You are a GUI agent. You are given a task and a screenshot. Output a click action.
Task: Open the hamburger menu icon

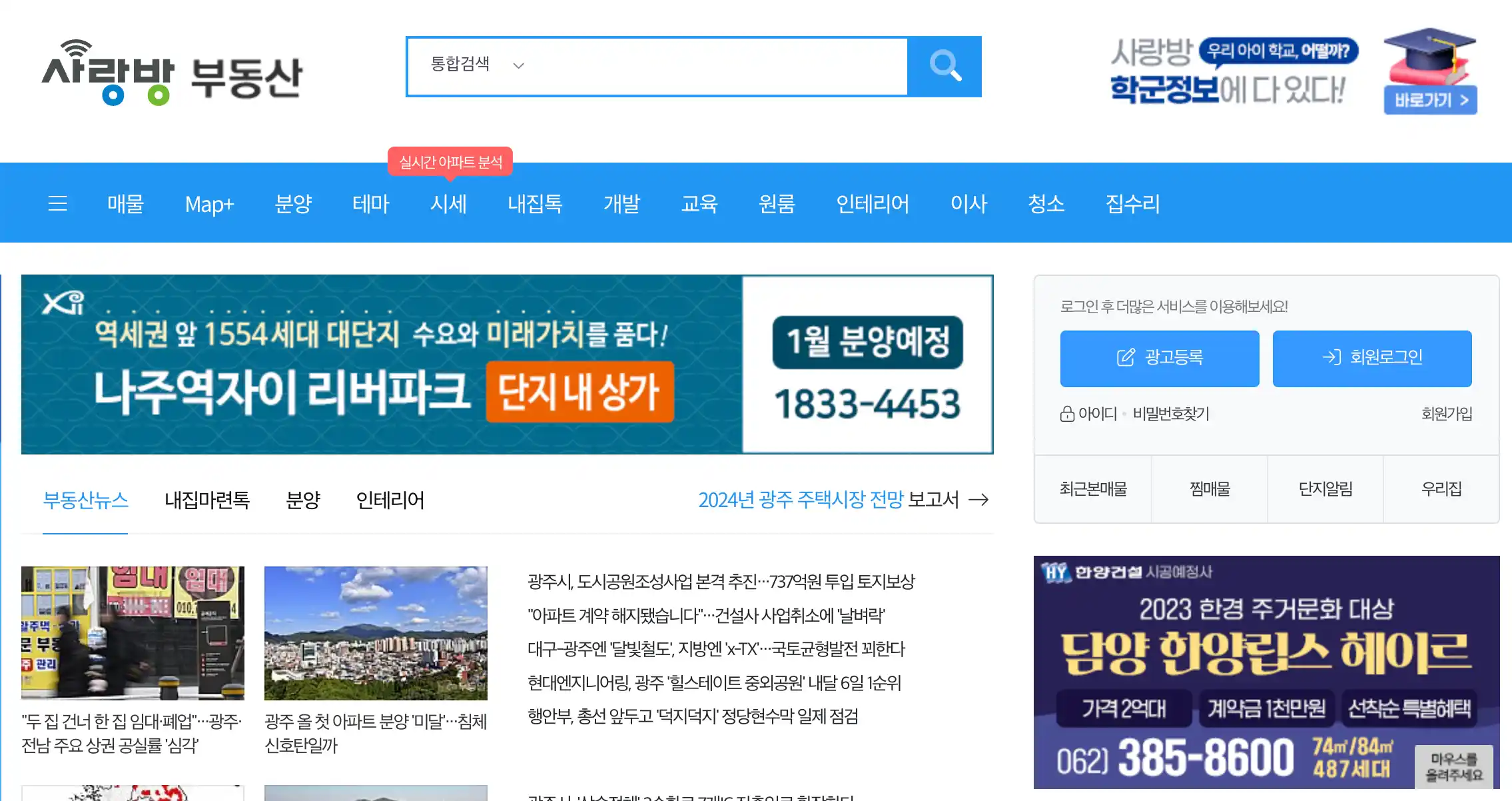pos(58,204)
